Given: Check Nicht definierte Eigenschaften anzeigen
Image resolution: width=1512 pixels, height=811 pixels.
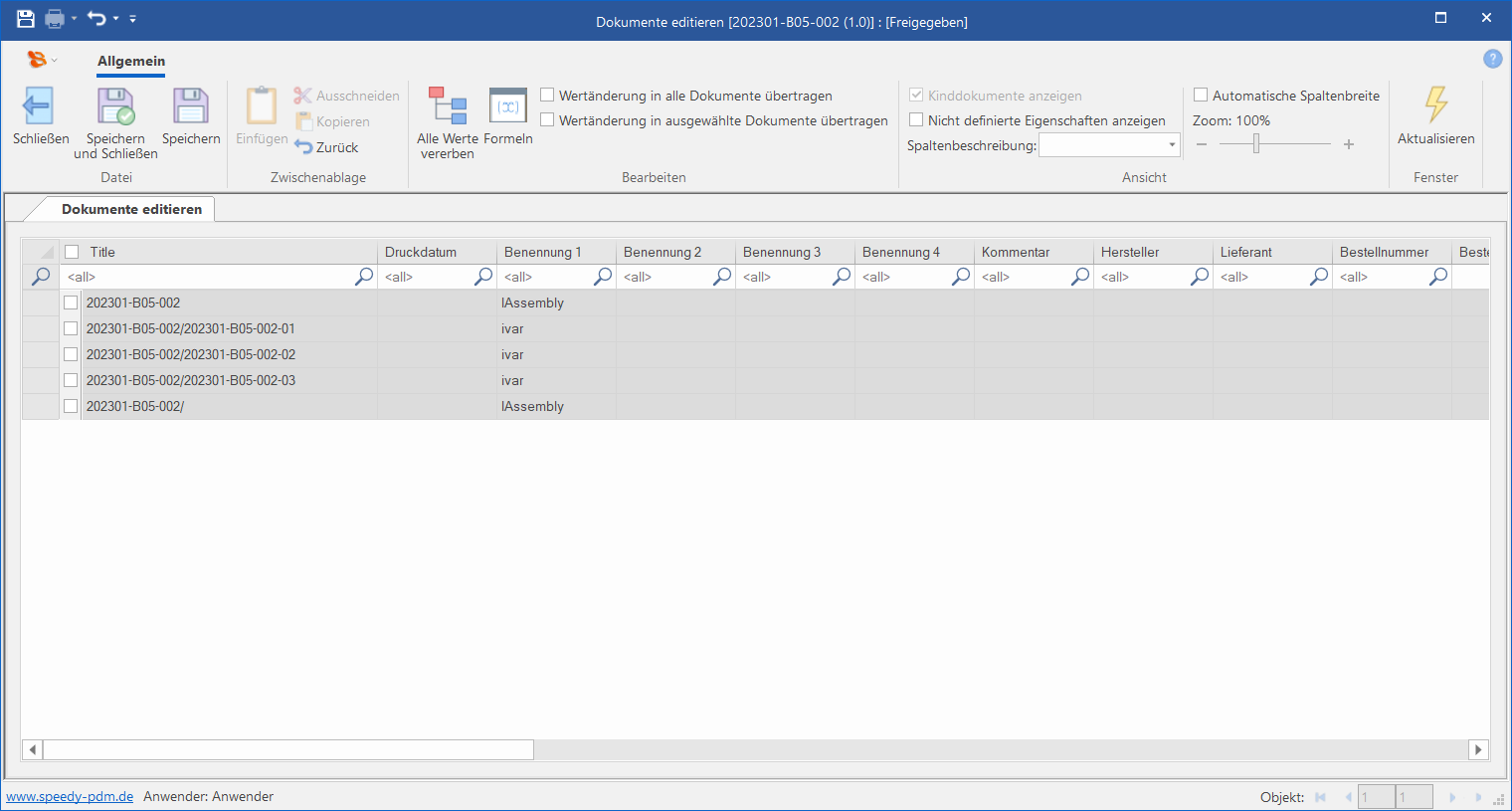Looking at the screenshot, I should tap(916, 120).
